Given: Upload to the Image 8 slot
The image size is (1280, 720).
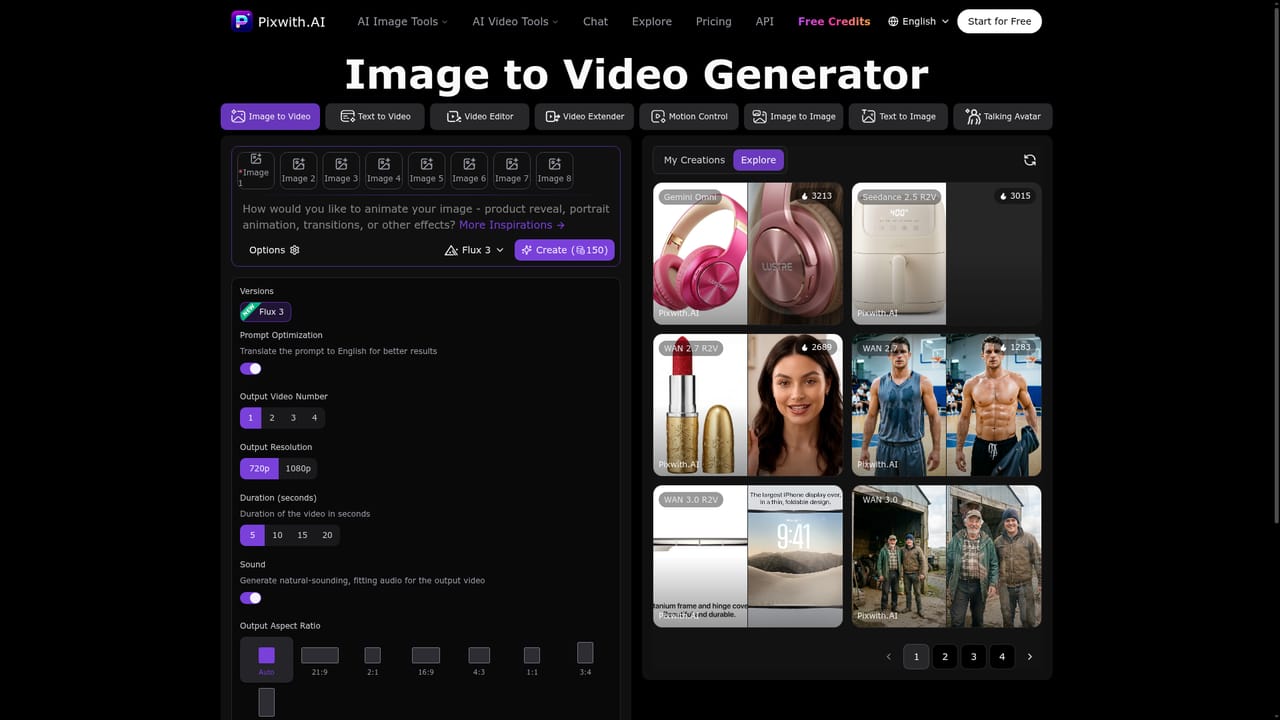Looking at the screenshot, I should point(555,170).
